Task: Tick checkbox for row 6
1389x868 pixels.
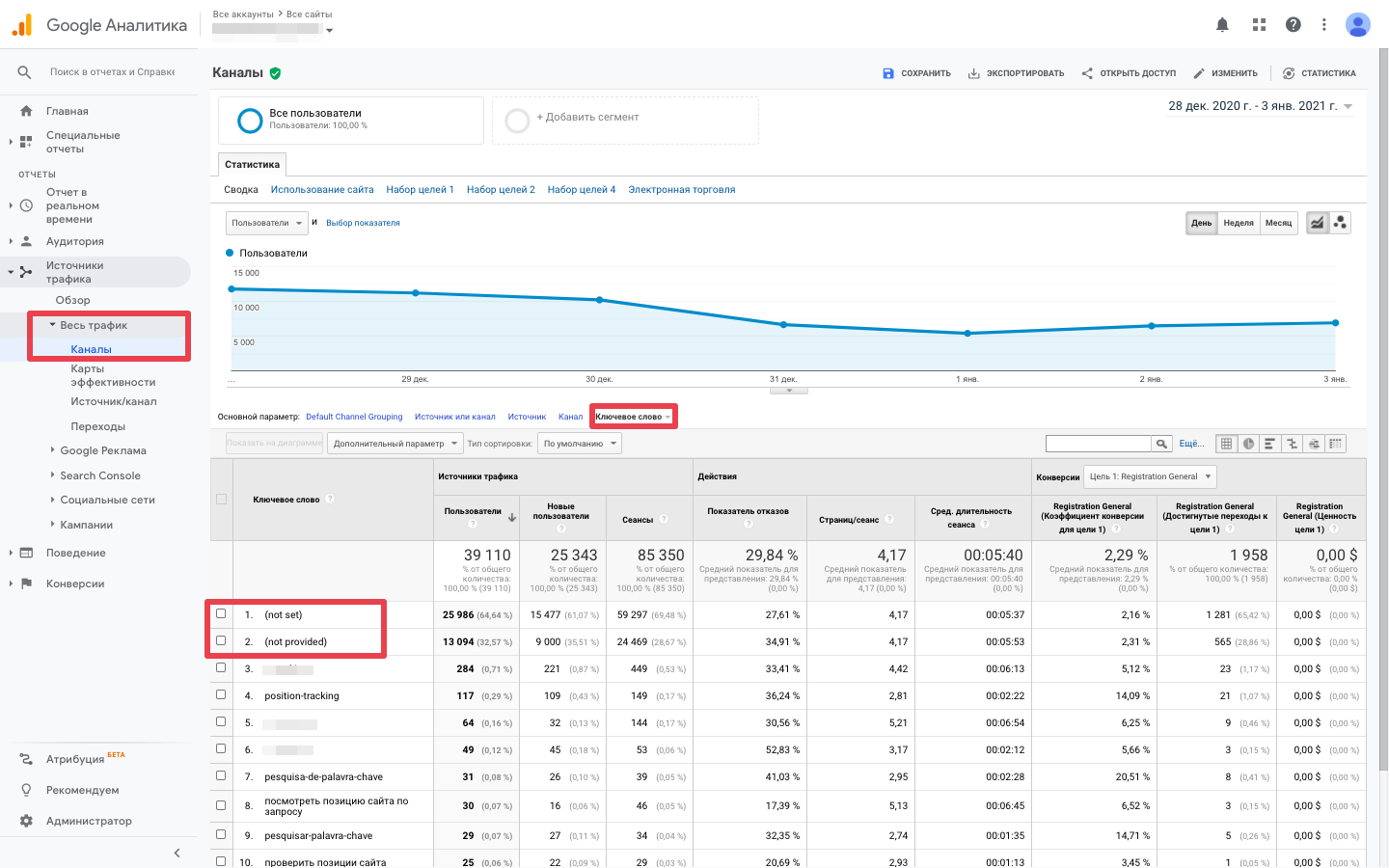Action: 221,748
